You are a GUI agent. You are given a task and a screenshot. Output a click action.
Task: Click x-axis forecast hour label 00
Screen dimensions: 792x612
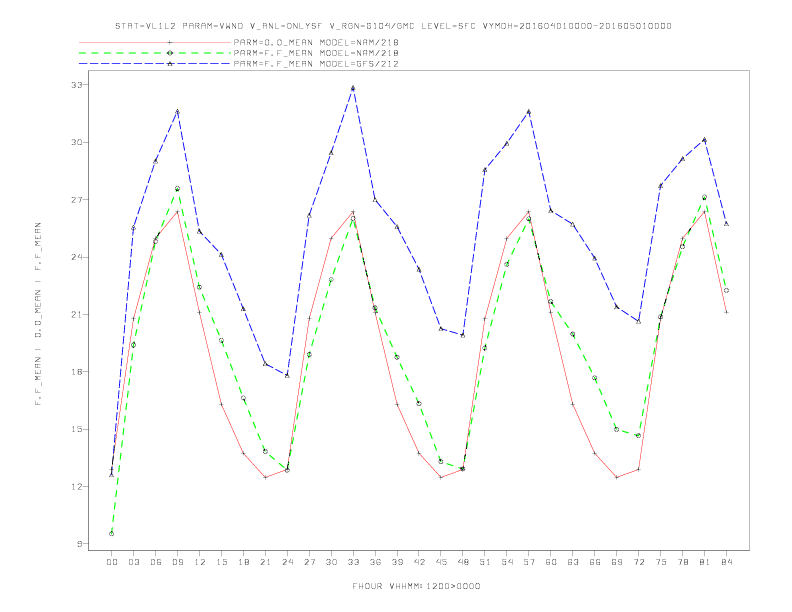[112, 562]
